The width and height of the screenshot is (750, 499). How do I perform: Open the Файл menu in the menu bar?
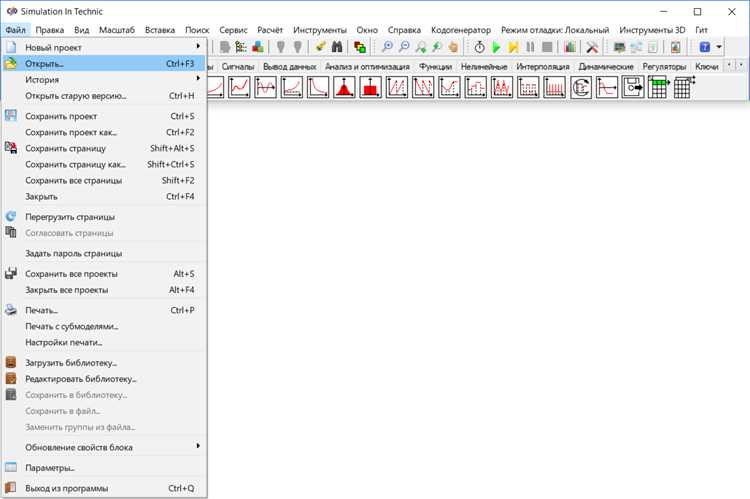pos(16,30)
